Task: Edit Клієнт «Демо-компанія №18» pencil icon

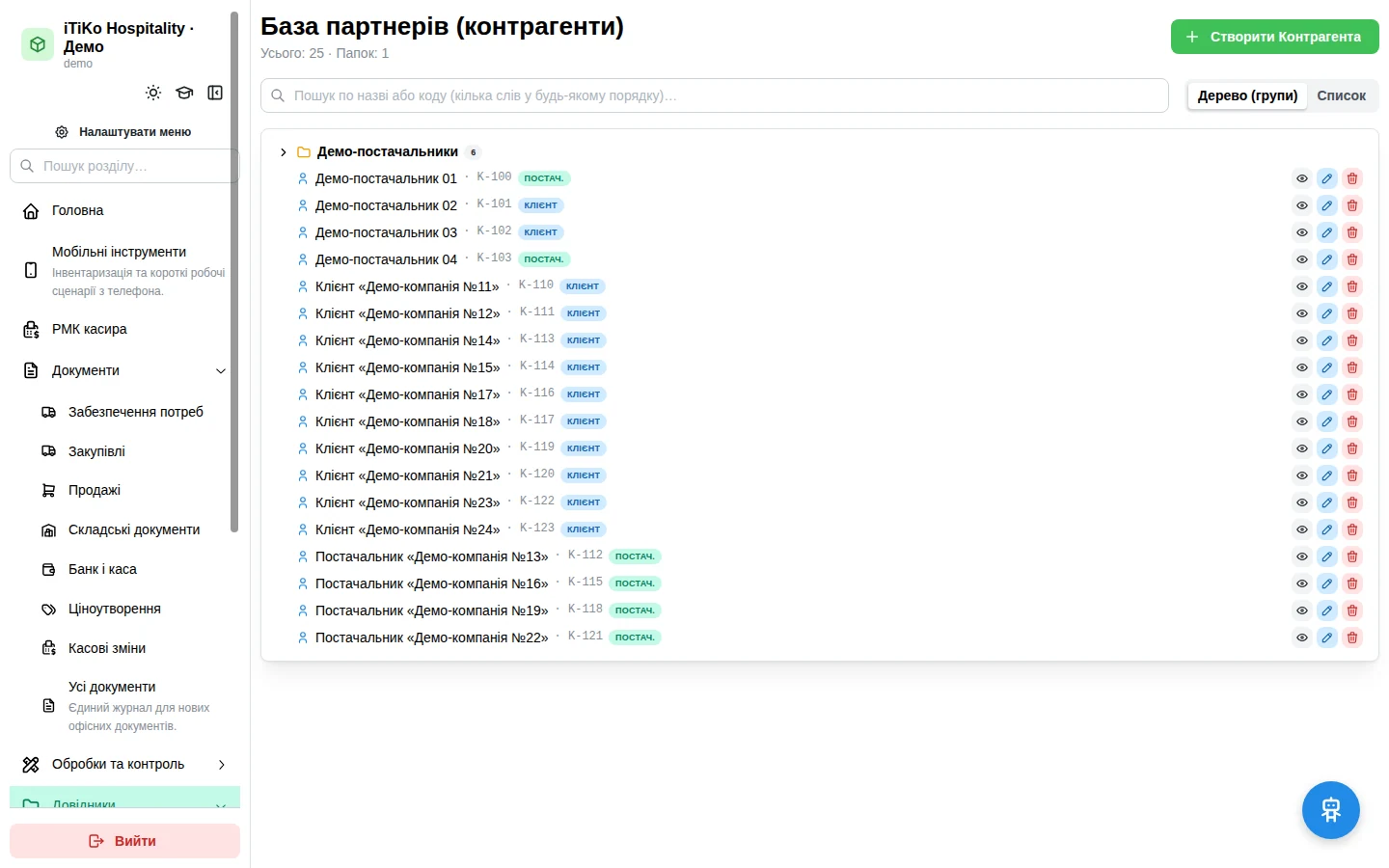Action: coord(1327,421)
